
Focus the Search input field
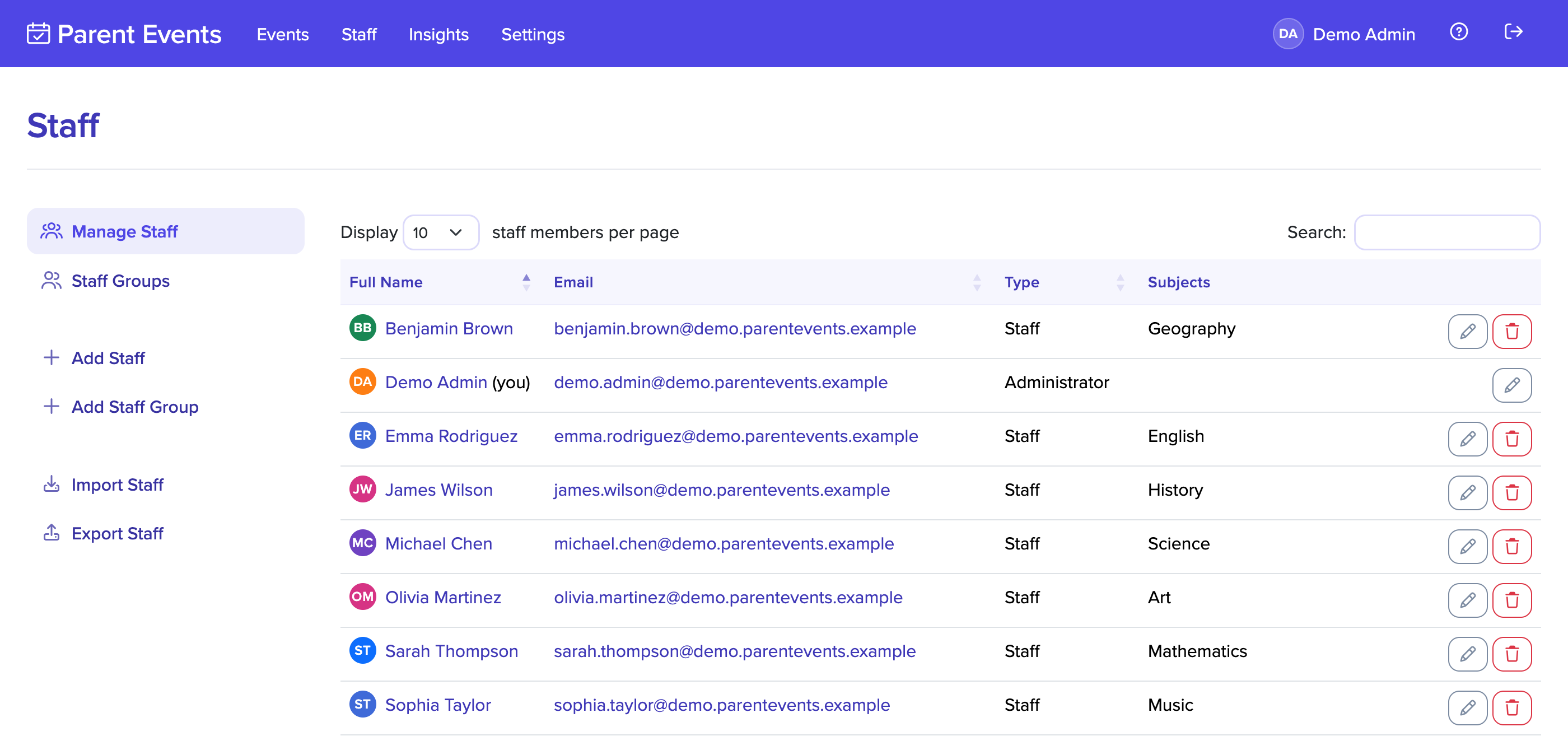(x=1447, y=232)
